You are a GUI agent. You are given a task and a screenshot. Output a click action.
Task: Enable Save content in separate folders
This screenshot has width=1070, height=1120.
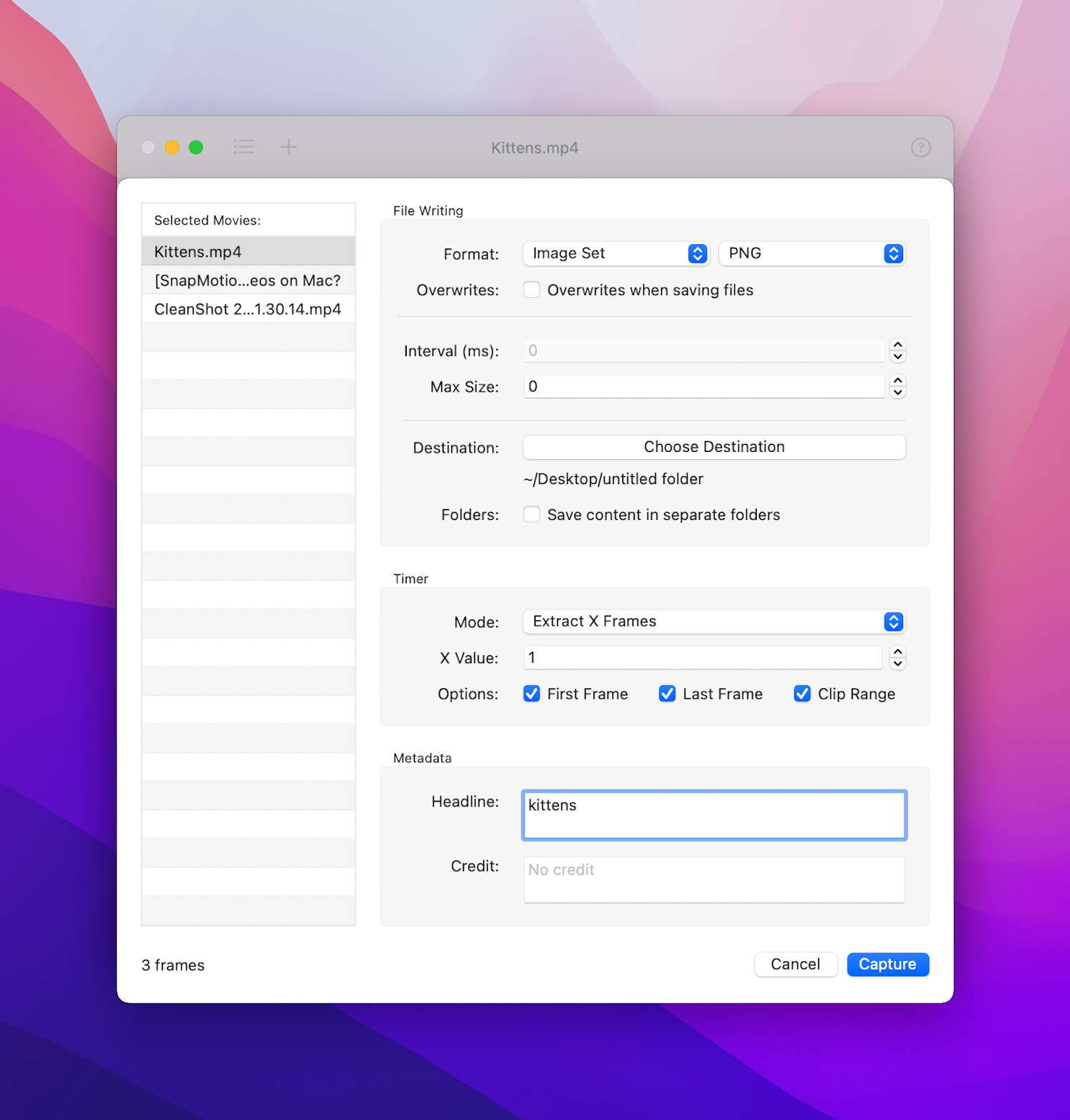(531, 515)
